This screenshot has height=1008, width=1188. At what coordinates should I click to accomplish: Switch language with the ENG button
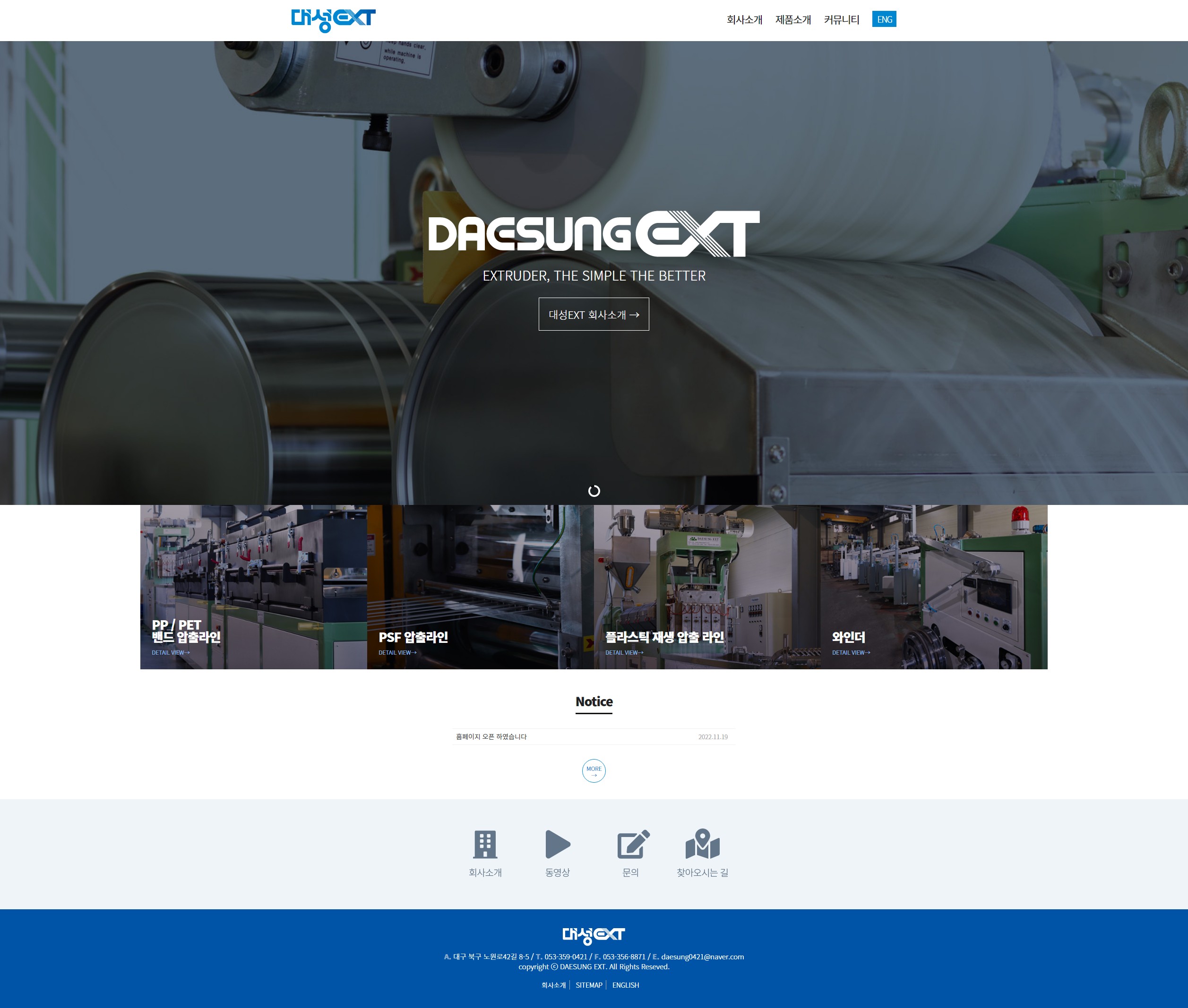point(884,19)
